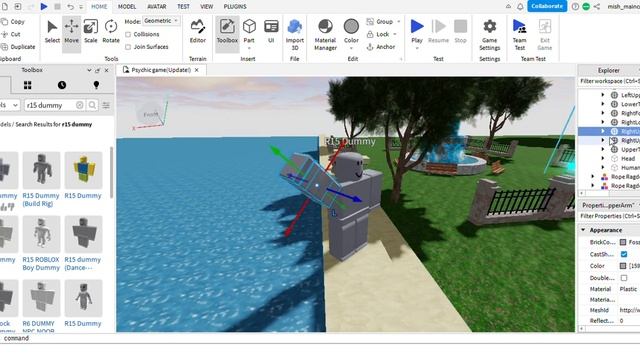Open Toolbox creations lightbulb tab
The image size is (640, 360).
tap(96, 85)
